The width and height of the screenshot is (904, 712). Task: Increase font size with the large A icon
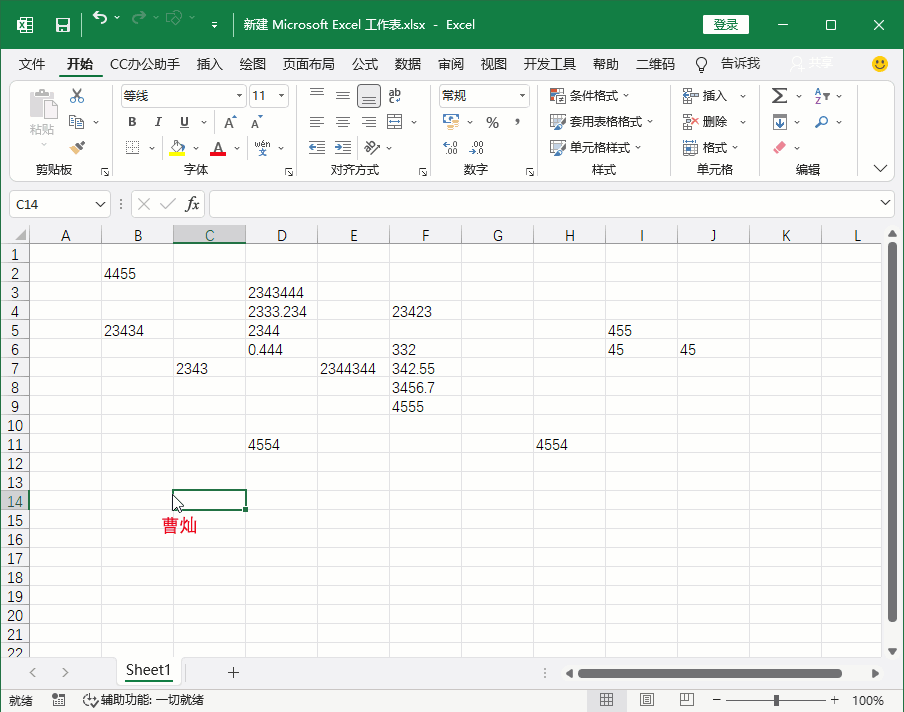point(230,122)
